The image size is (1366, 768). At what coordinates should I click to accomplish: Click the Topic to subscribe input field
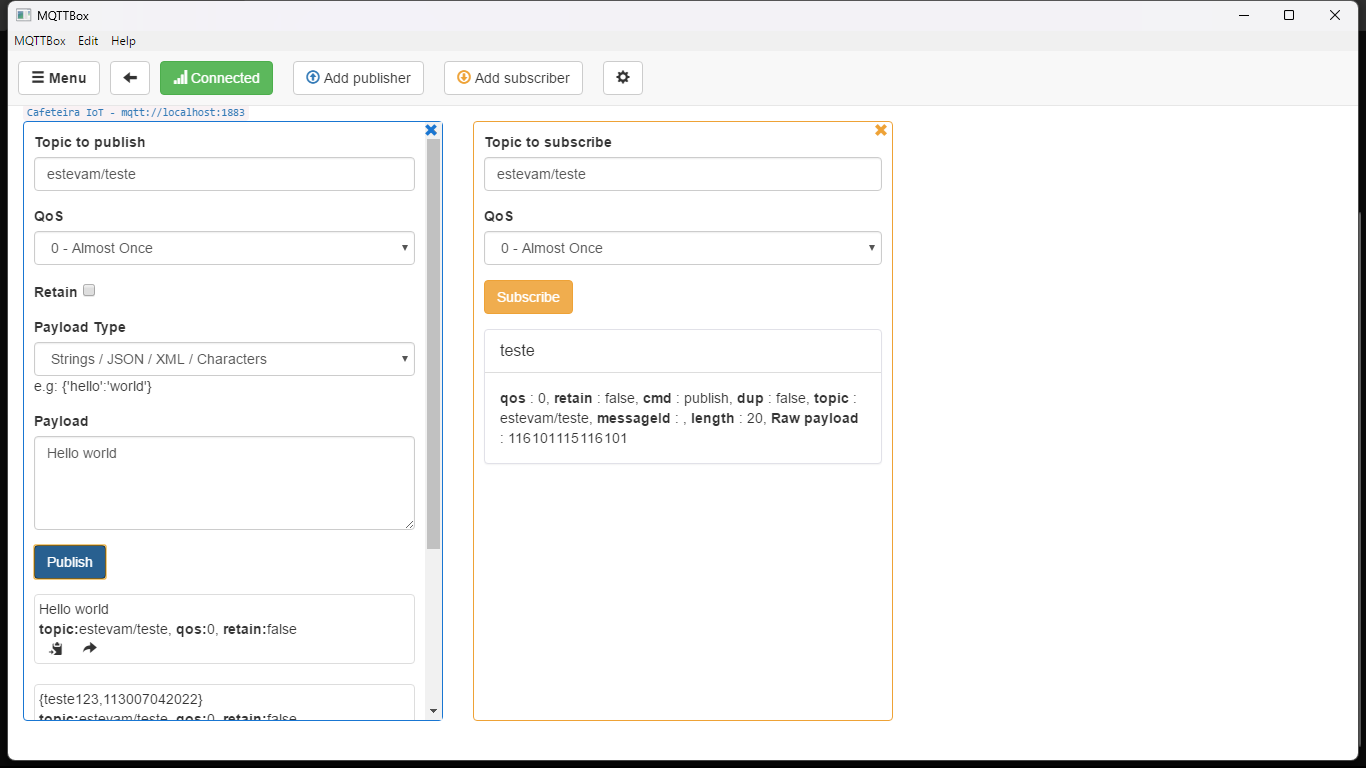(x=683, y=174)
